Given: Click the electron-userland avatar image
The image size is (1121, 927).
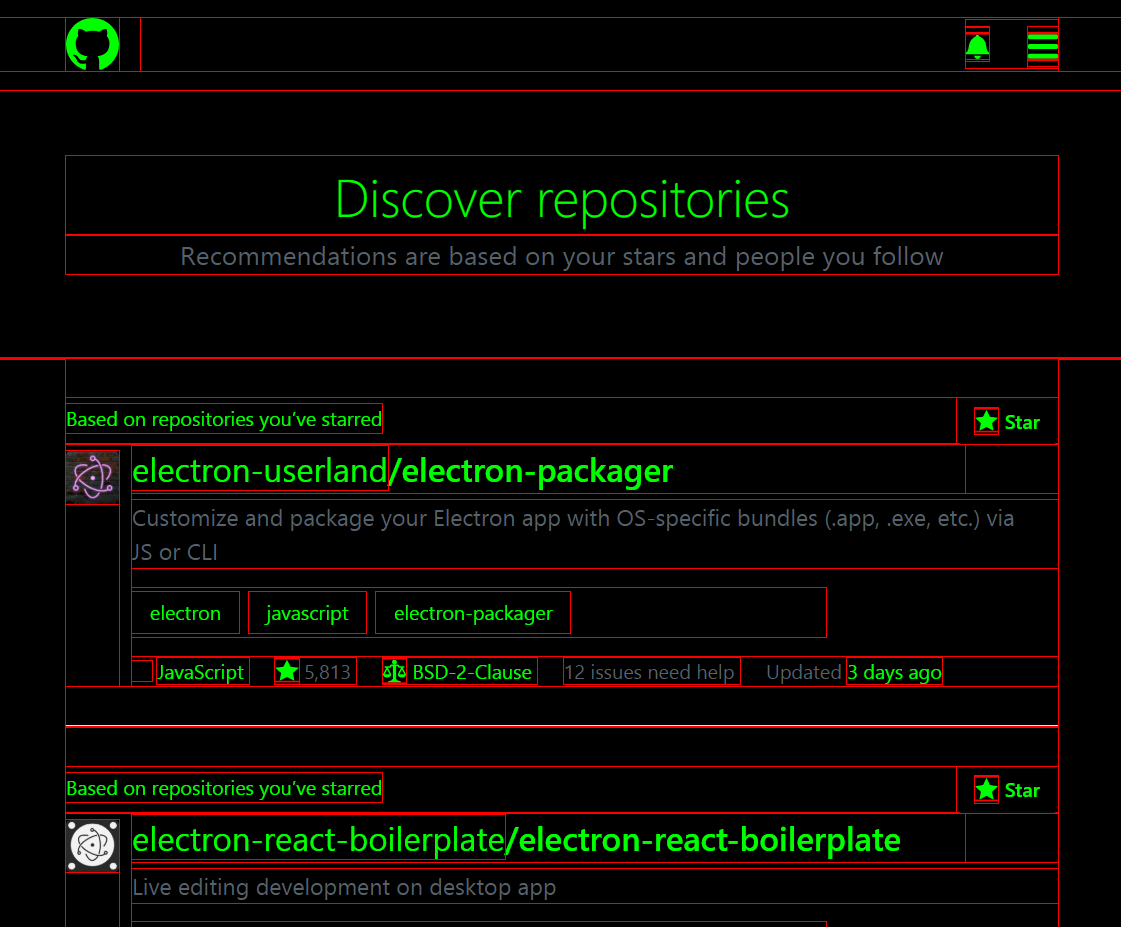Looking at the screenshot, I should click(x=92, y=477).
